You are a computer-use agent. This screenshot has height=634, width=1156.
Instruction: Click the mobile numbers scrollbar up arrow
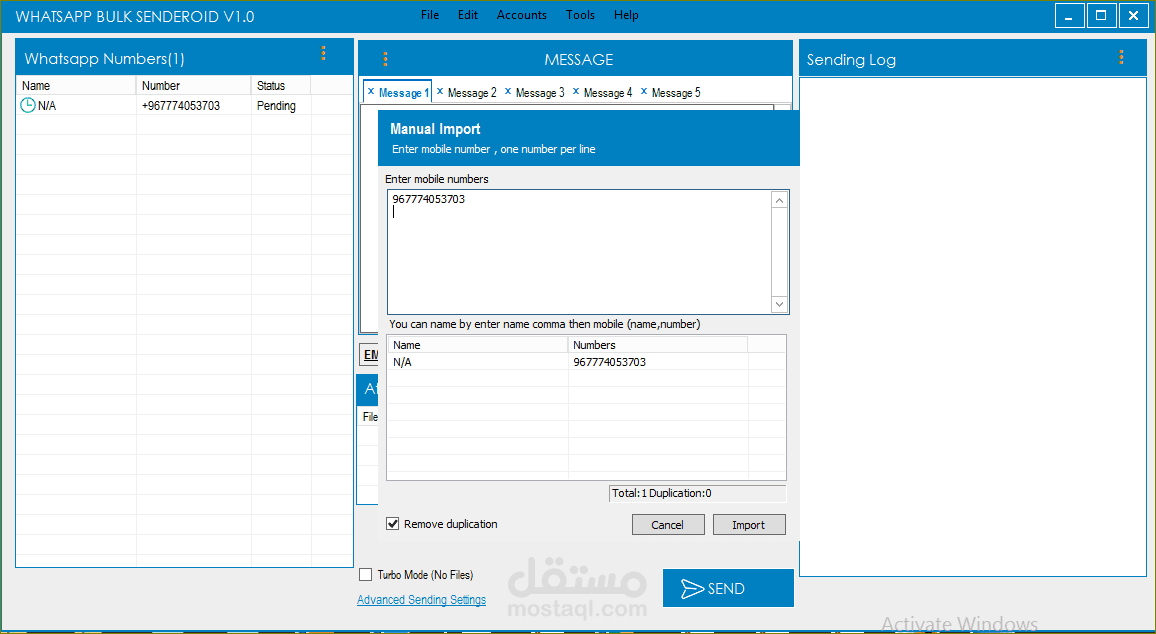coord(779,200)
